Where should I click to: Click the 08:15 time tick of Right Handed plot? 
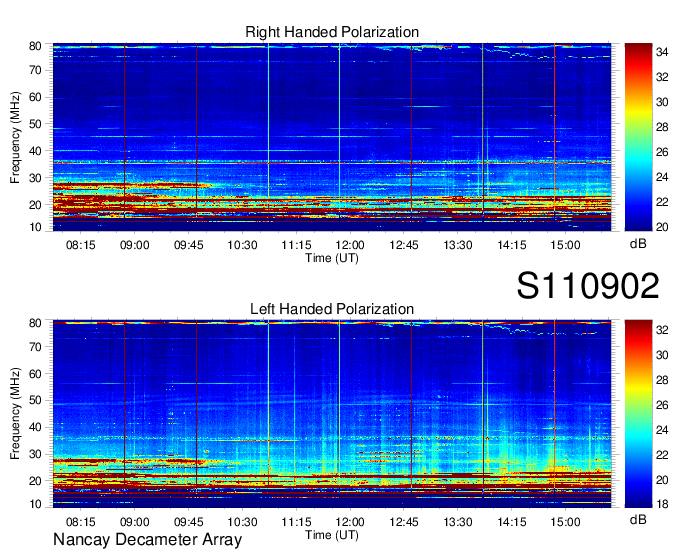81,245
